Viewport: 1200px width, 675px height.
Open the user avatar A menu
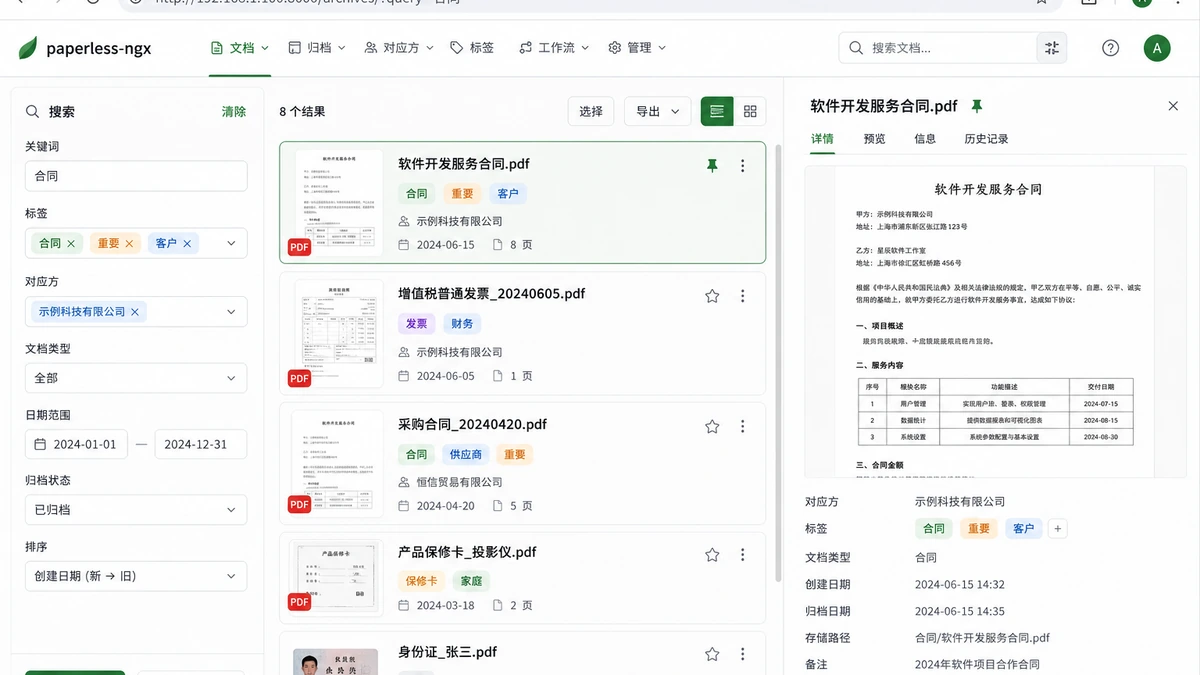tap(1157, 47)
